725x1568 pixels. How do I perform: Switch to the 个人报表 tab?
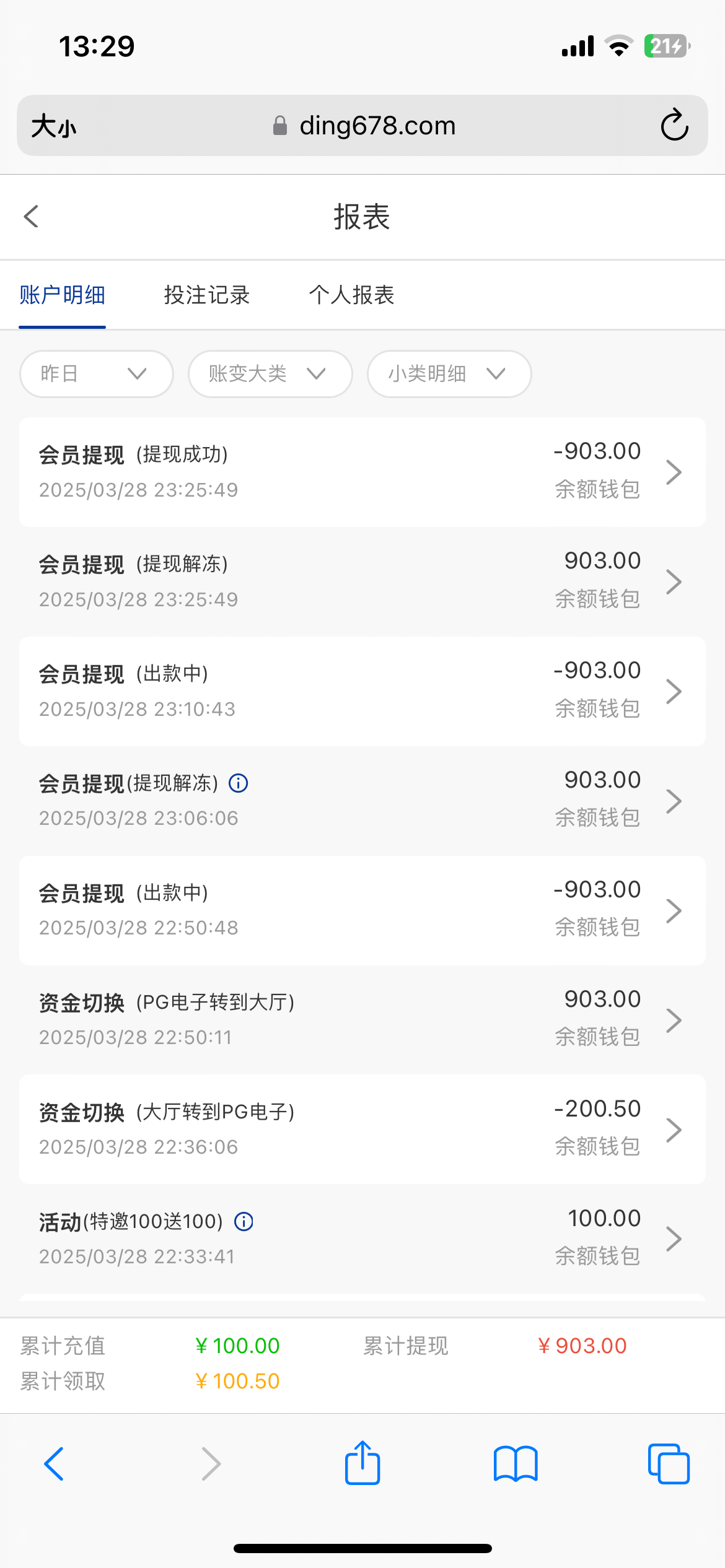pyautogui.click(x=351, y=295)
